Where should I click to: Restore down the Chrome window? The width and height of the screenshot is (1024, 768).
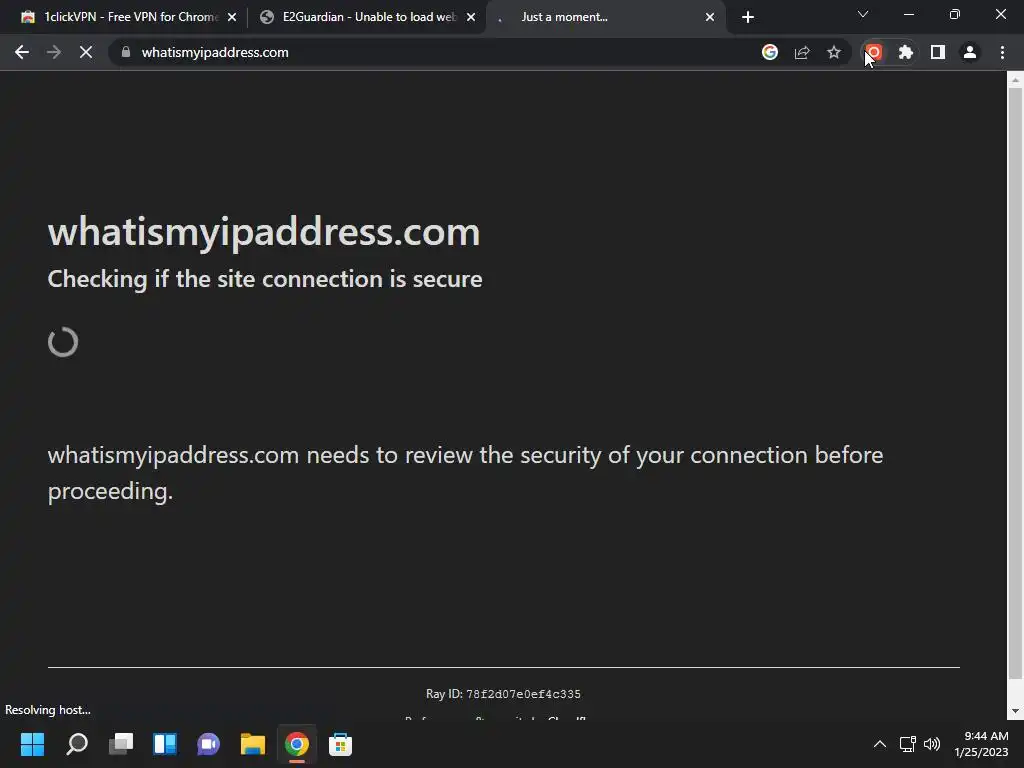pyautogui.click(x=955, y=14)
